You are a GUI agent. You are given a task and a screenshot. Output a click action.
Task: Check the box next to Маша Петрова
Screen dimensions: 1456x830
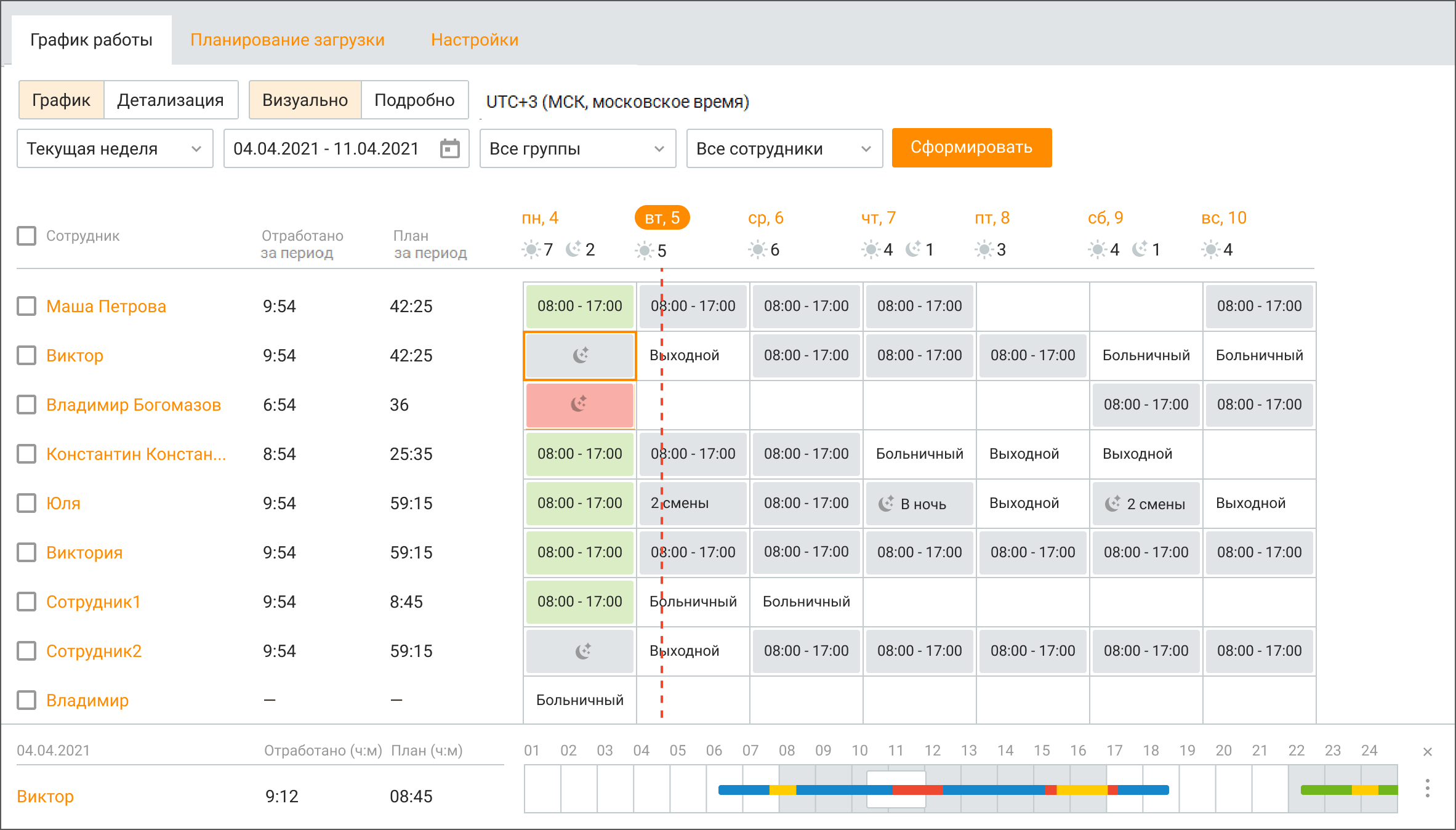pyautogui.click(x=26, y=306)
